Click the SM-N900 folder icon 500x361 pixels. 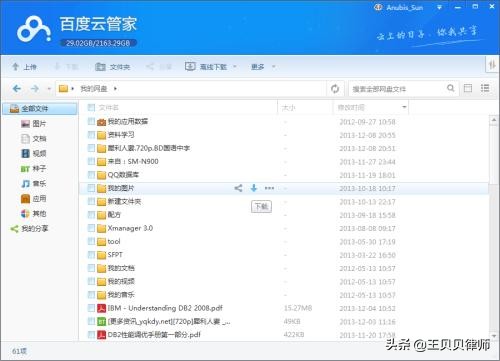tap(101, 162)
